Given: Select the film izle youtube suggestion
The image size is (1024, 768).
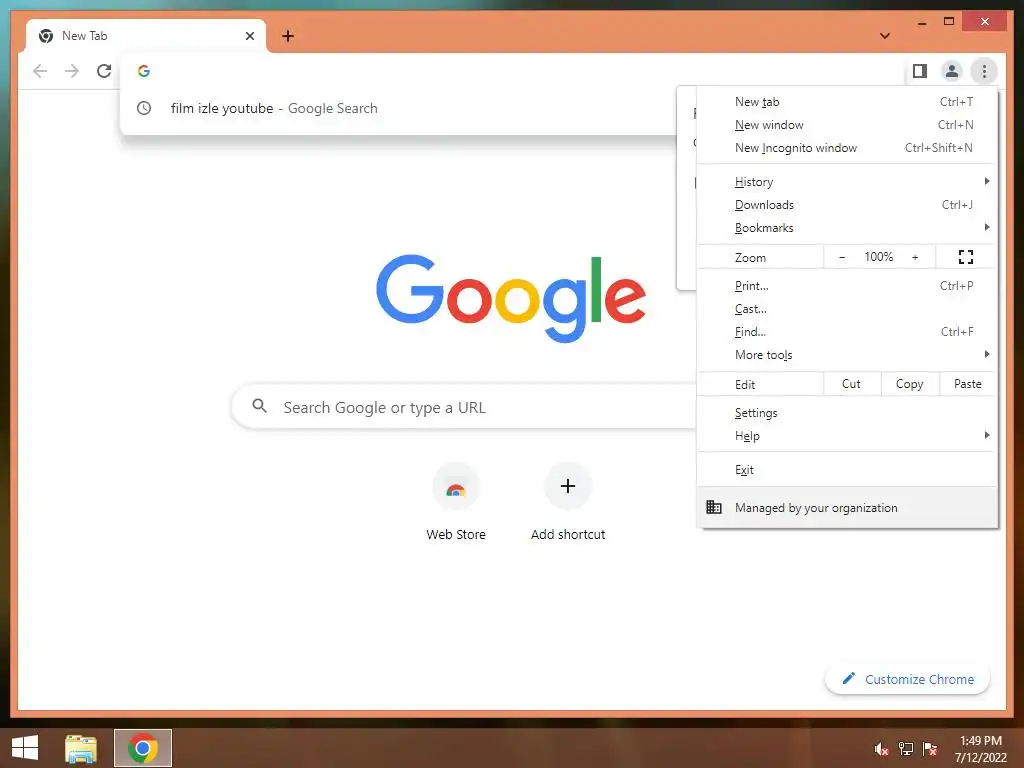Looking at the screenshot, I should pyautogui.click(x=398, y=108).
